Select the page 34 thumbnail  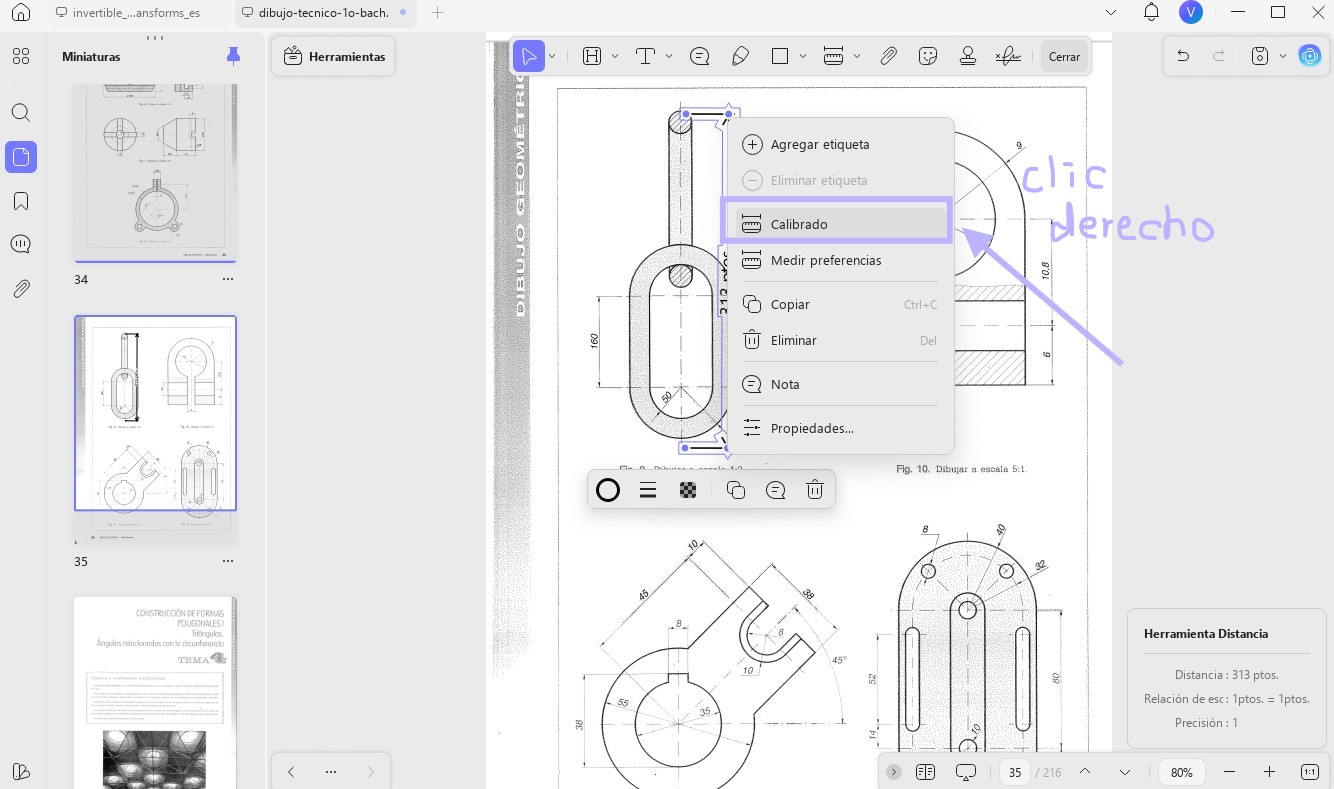155,173
